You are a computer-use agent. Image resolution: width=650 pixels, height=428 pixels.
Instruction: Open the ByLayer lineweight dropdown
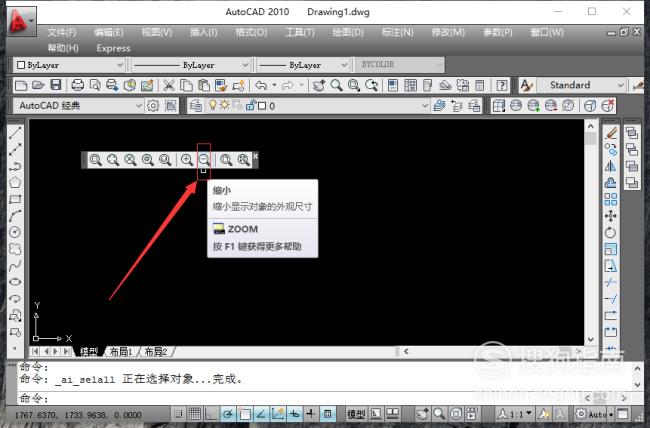(344, 65)
